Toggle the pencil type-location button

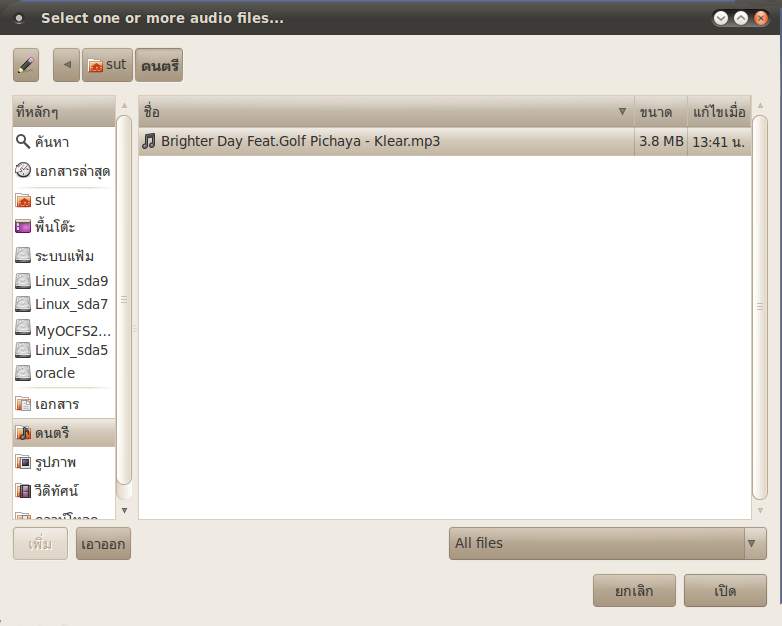point(26,65)
